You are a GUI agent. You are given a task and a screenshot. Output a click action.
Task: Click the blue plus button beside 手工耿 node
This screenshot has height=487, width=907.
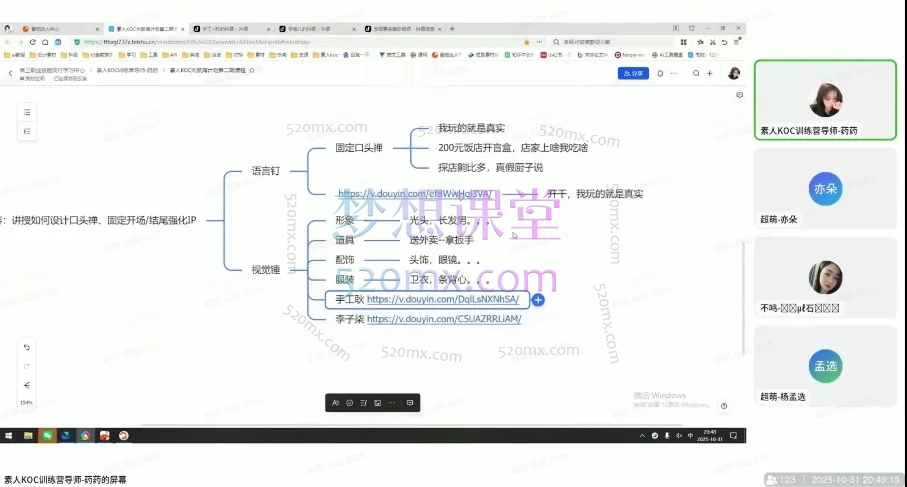tap(538, 299)
